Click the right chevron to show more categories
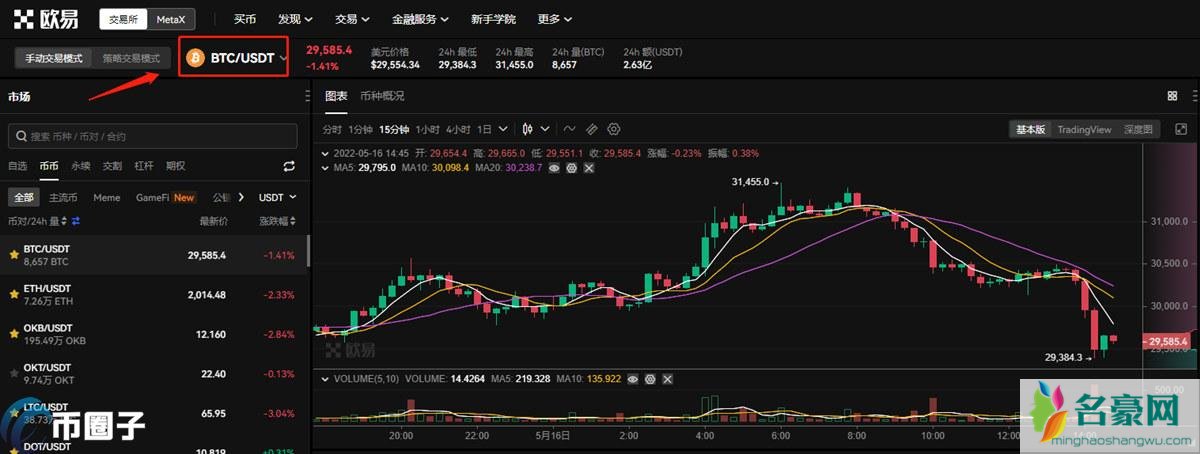This screenshot has width=1200, height=454. 241,197
